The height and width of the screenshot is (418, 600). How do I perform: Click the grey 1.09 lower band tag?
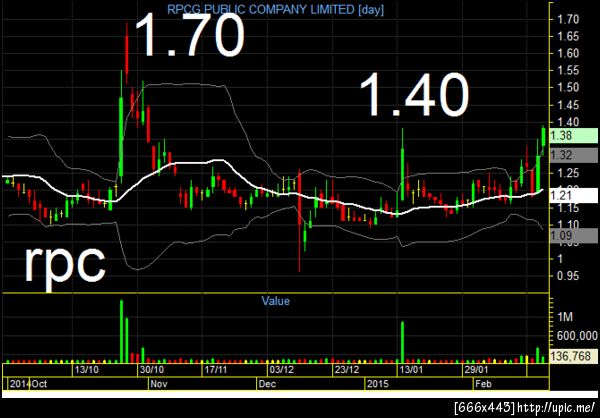click(x=573, y=236)
